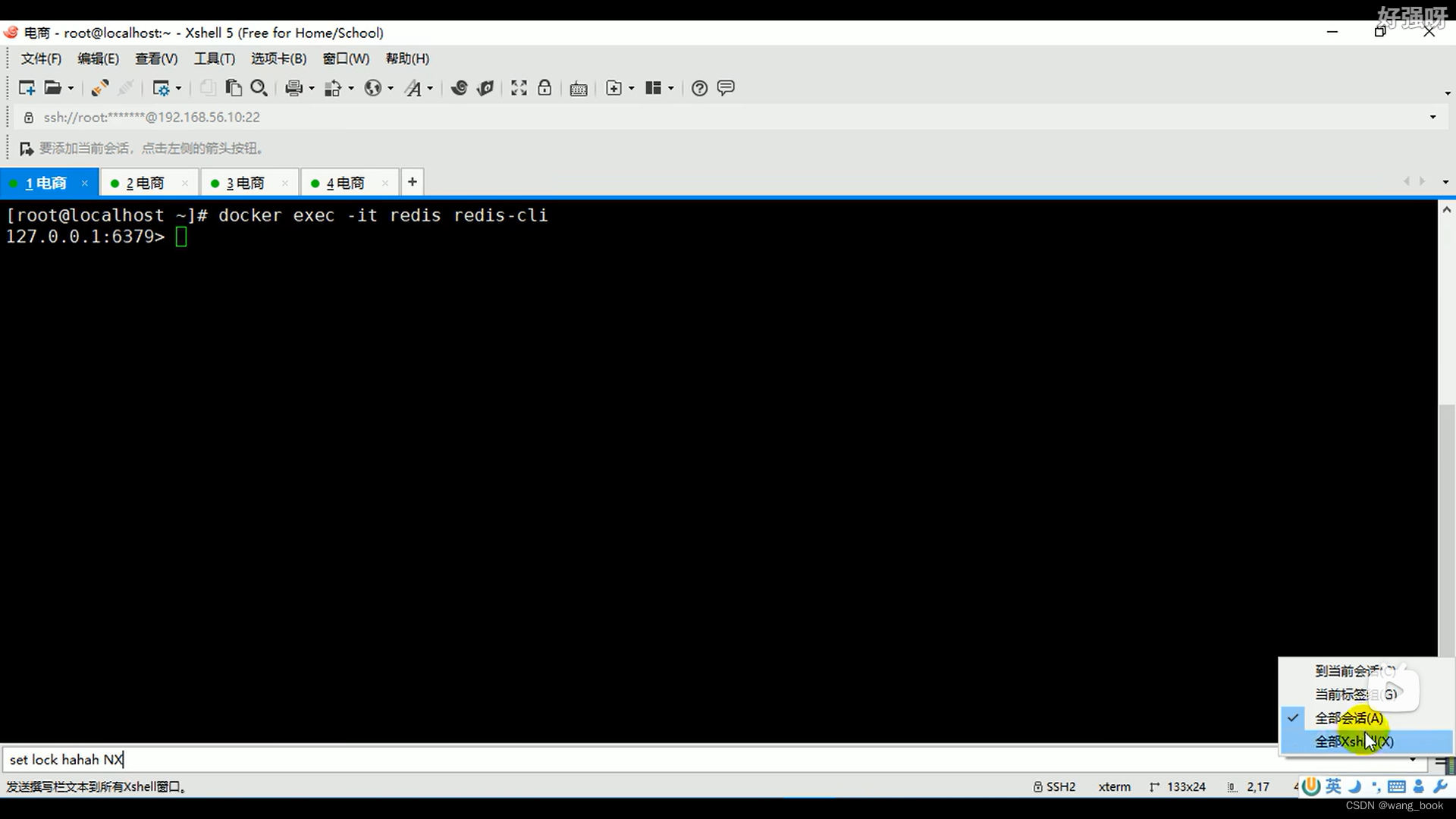The width and height of the screenshot is (1456, 819).
Task: Toggle the checked '全部会话(A)' option
Action: (x=1365, y=718)
